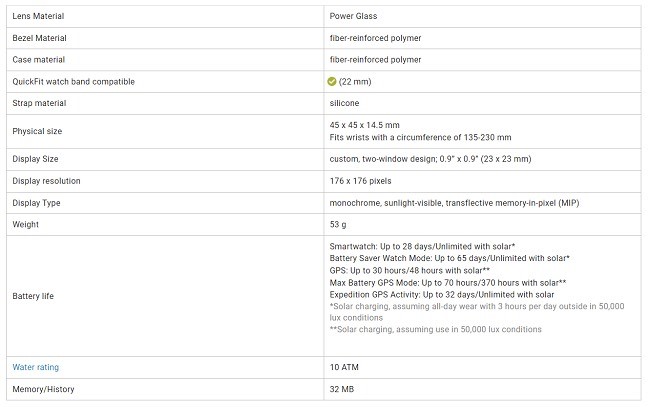Click the green checkmark beside QuickFit compatibility
The image size is (650, 407).
[x=334, y=81]
